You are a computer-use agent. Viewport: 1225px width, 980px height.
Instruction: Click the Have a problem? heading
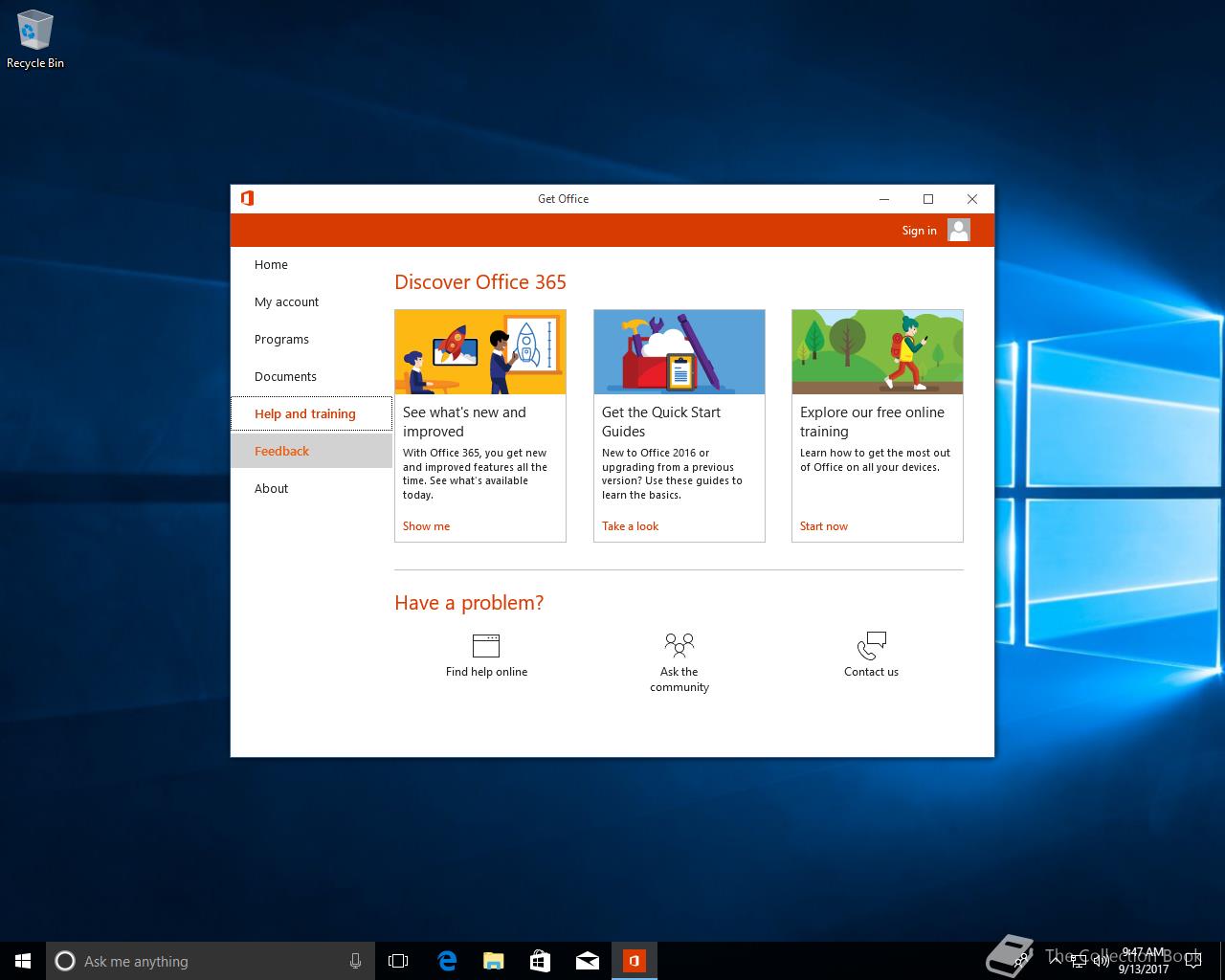pyautogui.click(x=469, y=602)
